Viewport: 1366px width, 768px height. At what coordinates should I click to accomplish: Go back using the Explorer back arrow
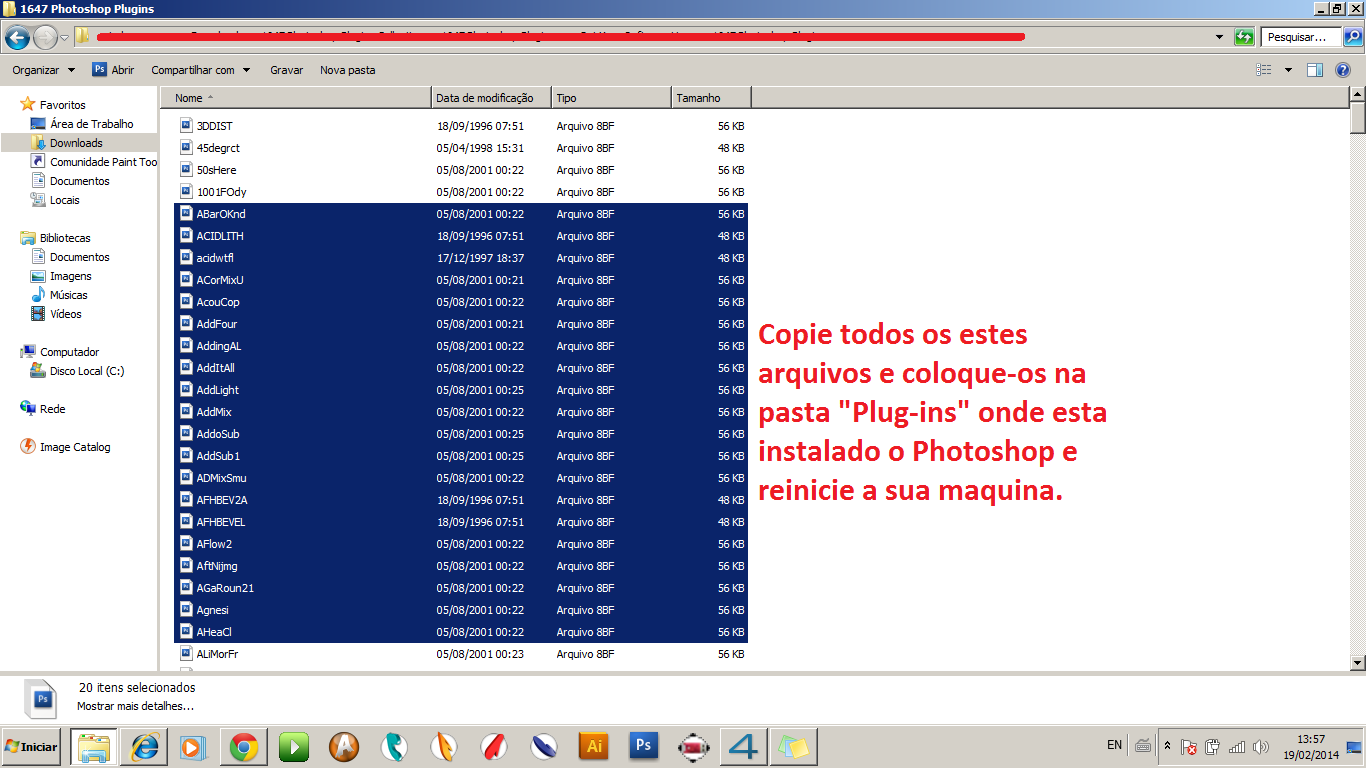[x=17, y=38]
